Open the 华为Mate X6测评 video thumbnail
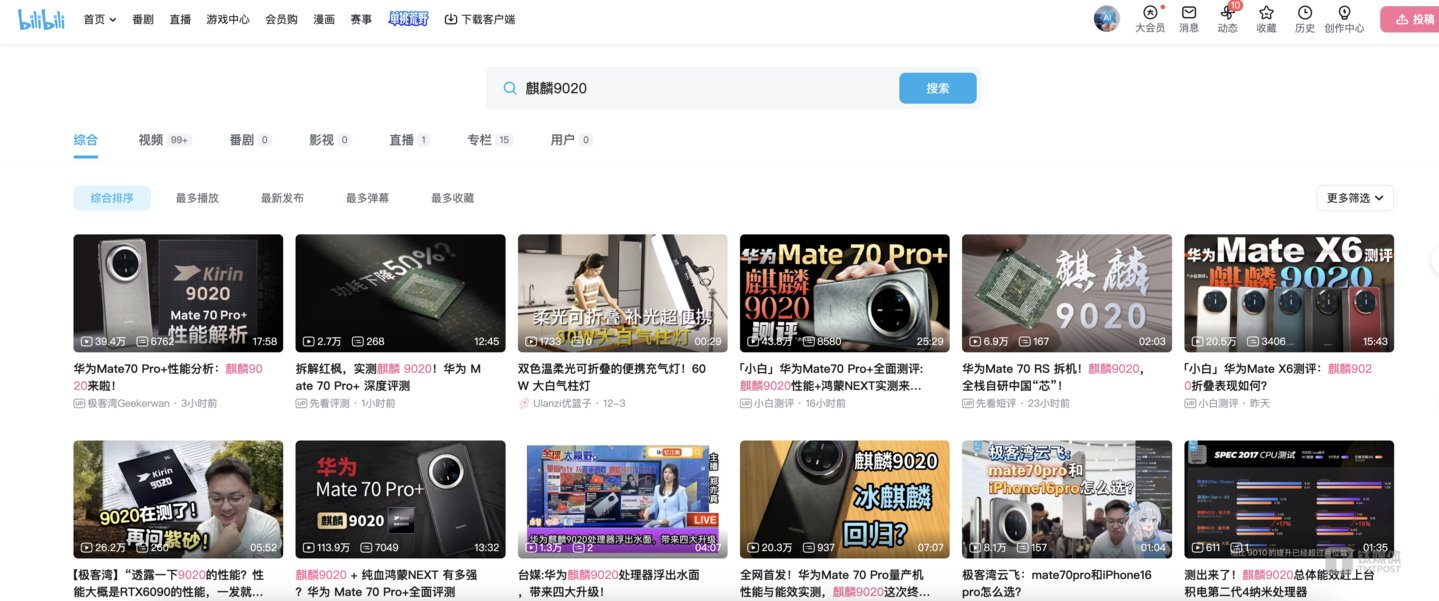Screen dimensions: 1439x601 pos(1288,293)
